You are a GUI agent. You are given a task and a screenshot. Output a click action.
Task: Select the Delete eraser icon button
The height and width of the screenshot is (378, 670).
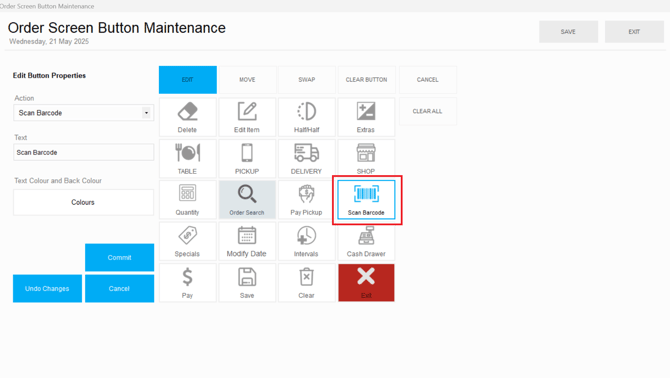(188, 117)
